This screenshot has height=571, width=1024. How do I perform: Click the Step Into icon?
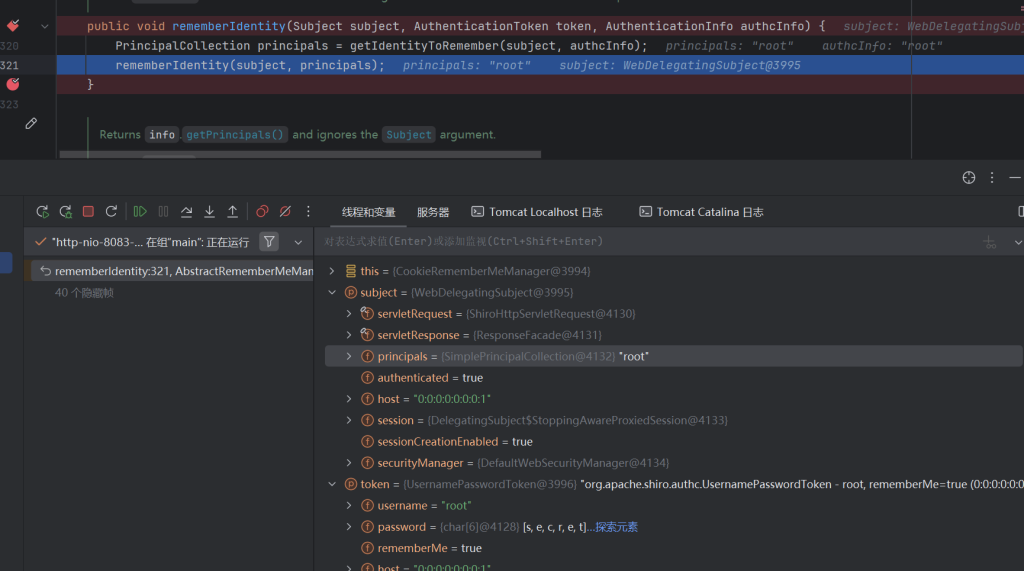pos(209,212)
